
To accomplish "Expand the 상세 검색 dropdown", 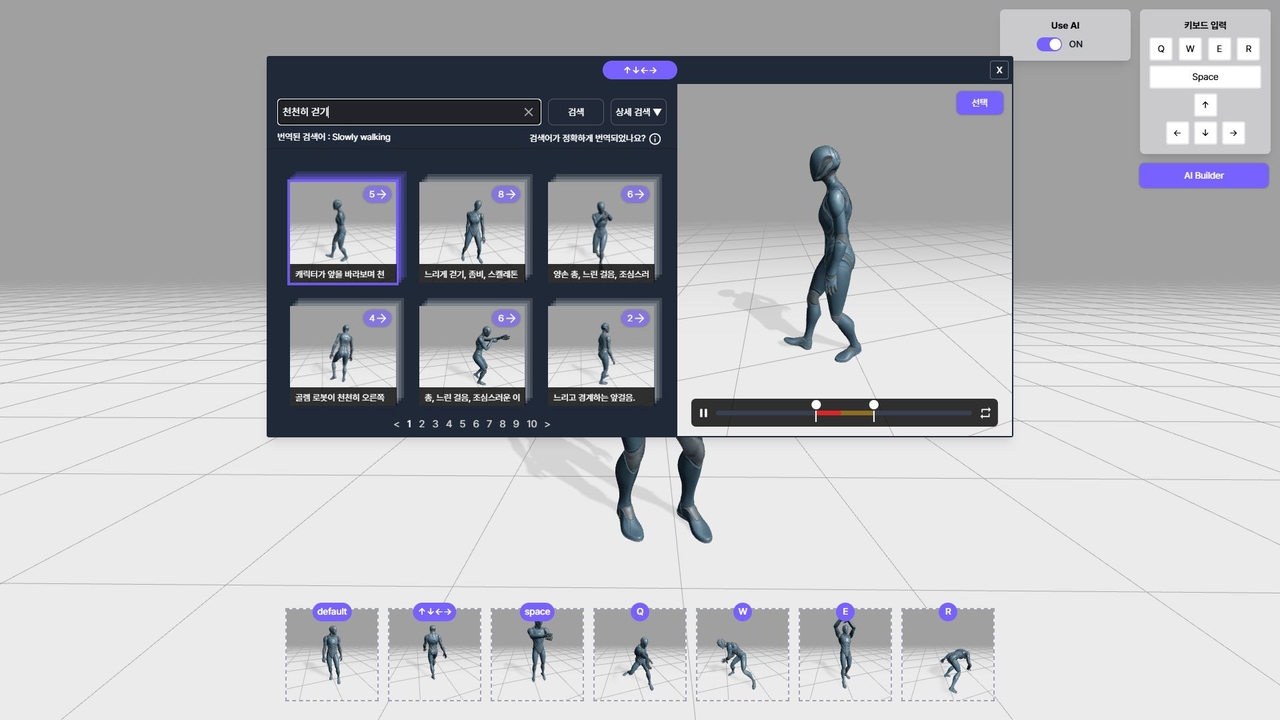I will (638, 112).
